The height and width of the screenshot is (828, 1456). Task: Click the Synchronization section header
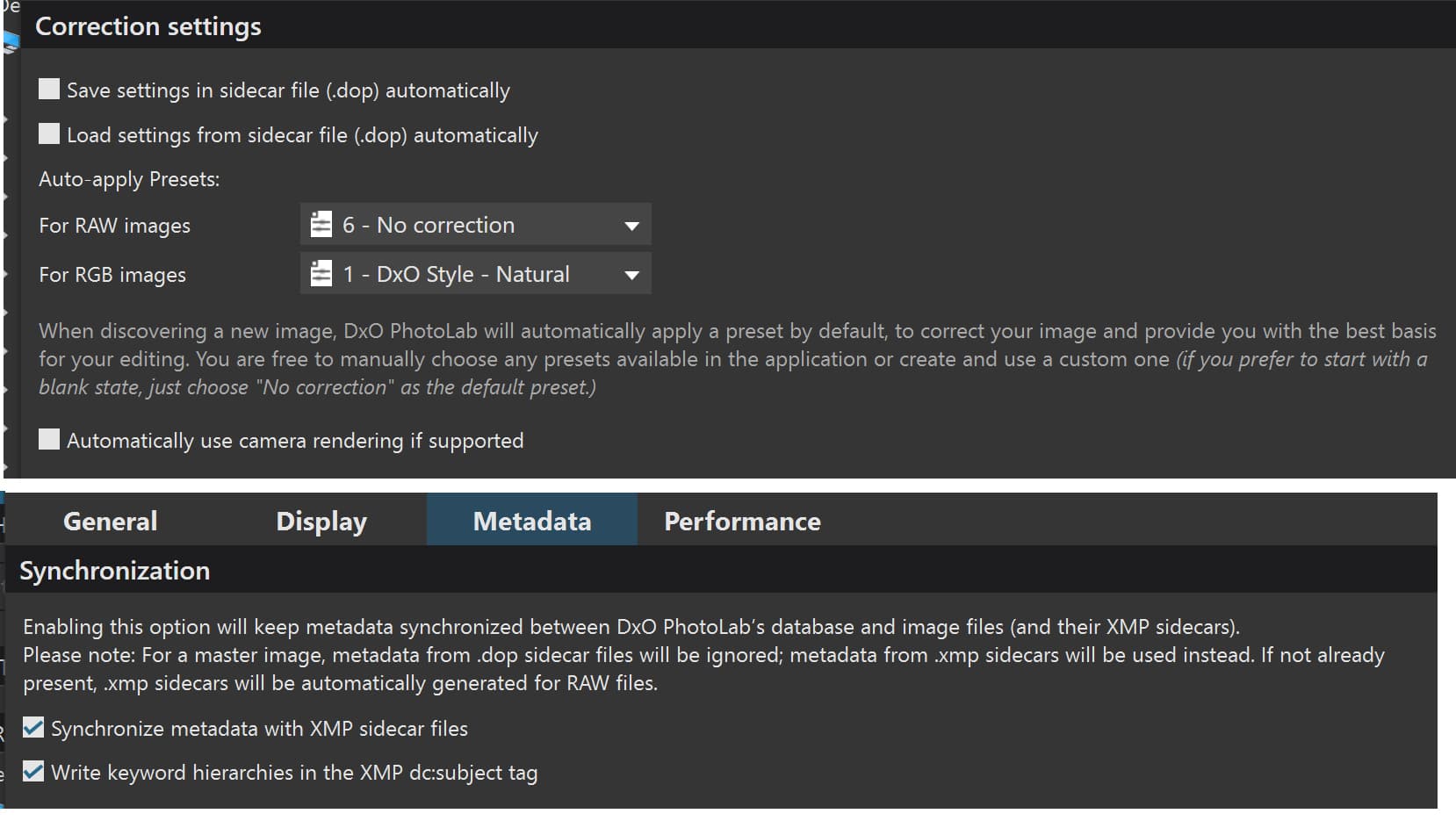coord(115,571)
